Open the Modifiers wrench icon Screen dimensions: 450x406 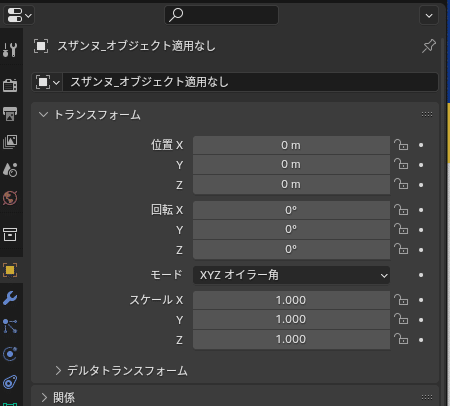point(10,298)
